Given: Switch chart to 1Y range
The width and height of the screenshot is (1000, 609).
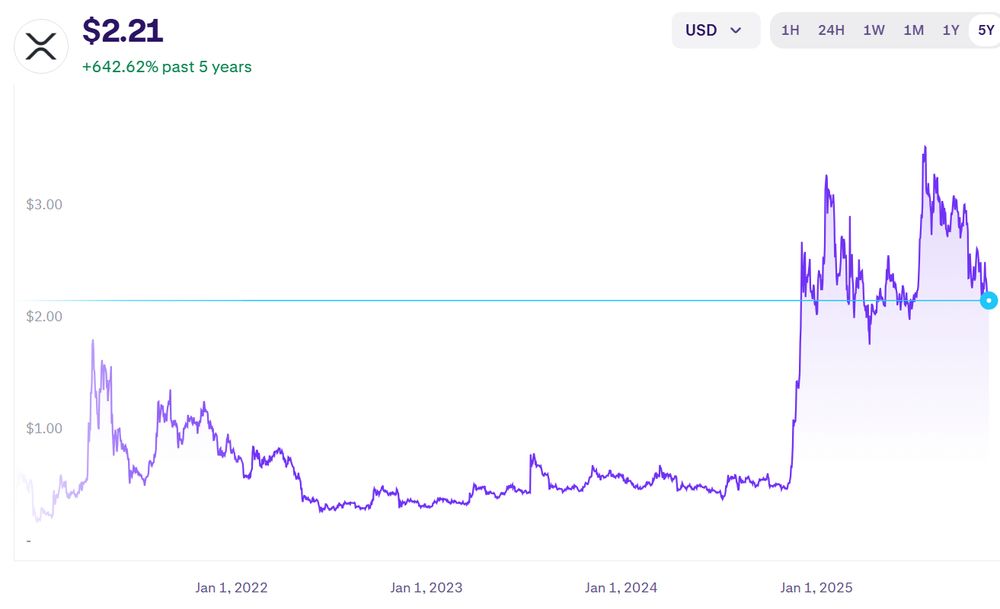Looking at the screenshot, I should [951, 30].
